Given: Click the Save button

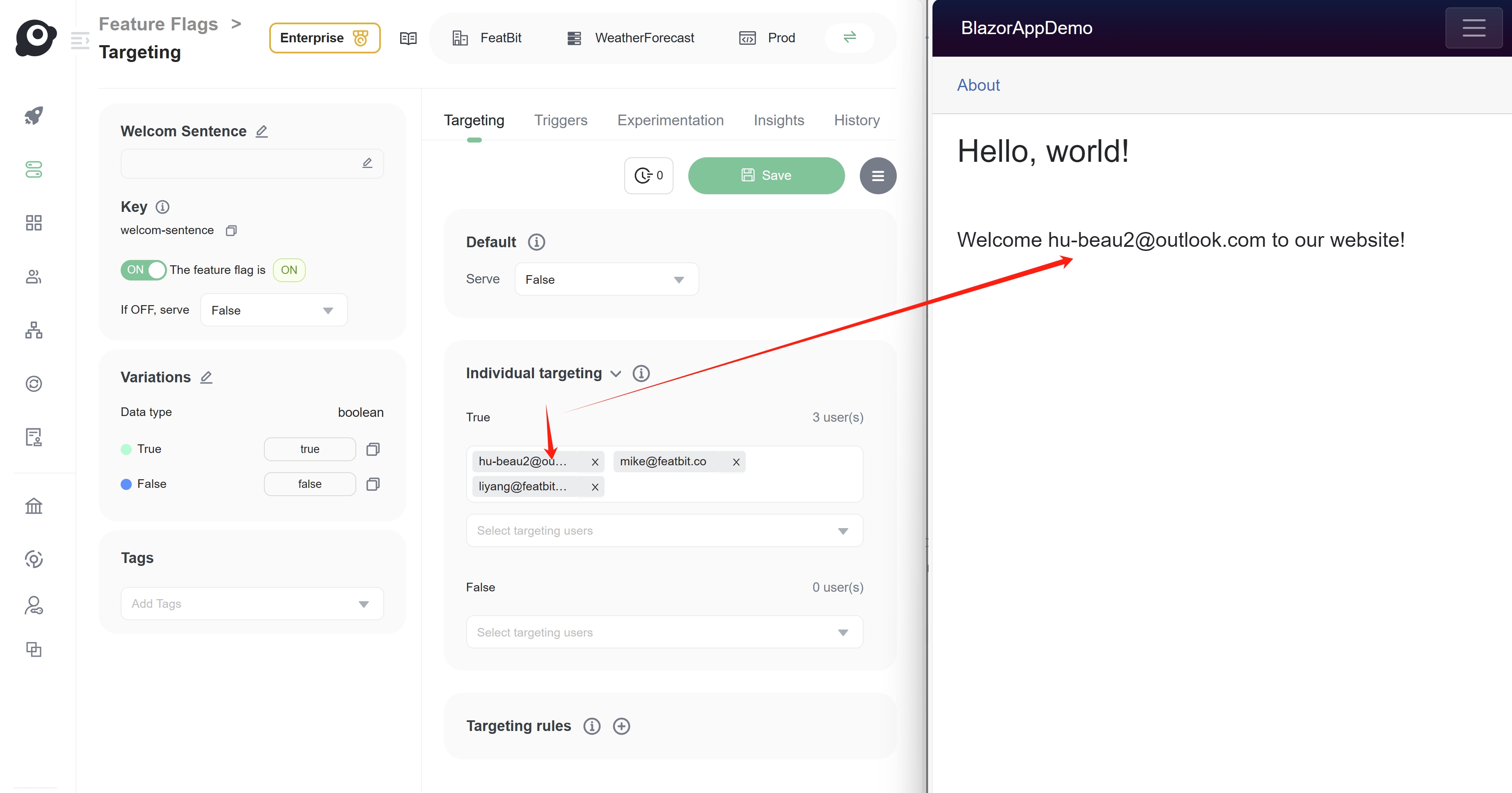Looking at the screenshot, I should pyautogui.click(x=766, y=176).
